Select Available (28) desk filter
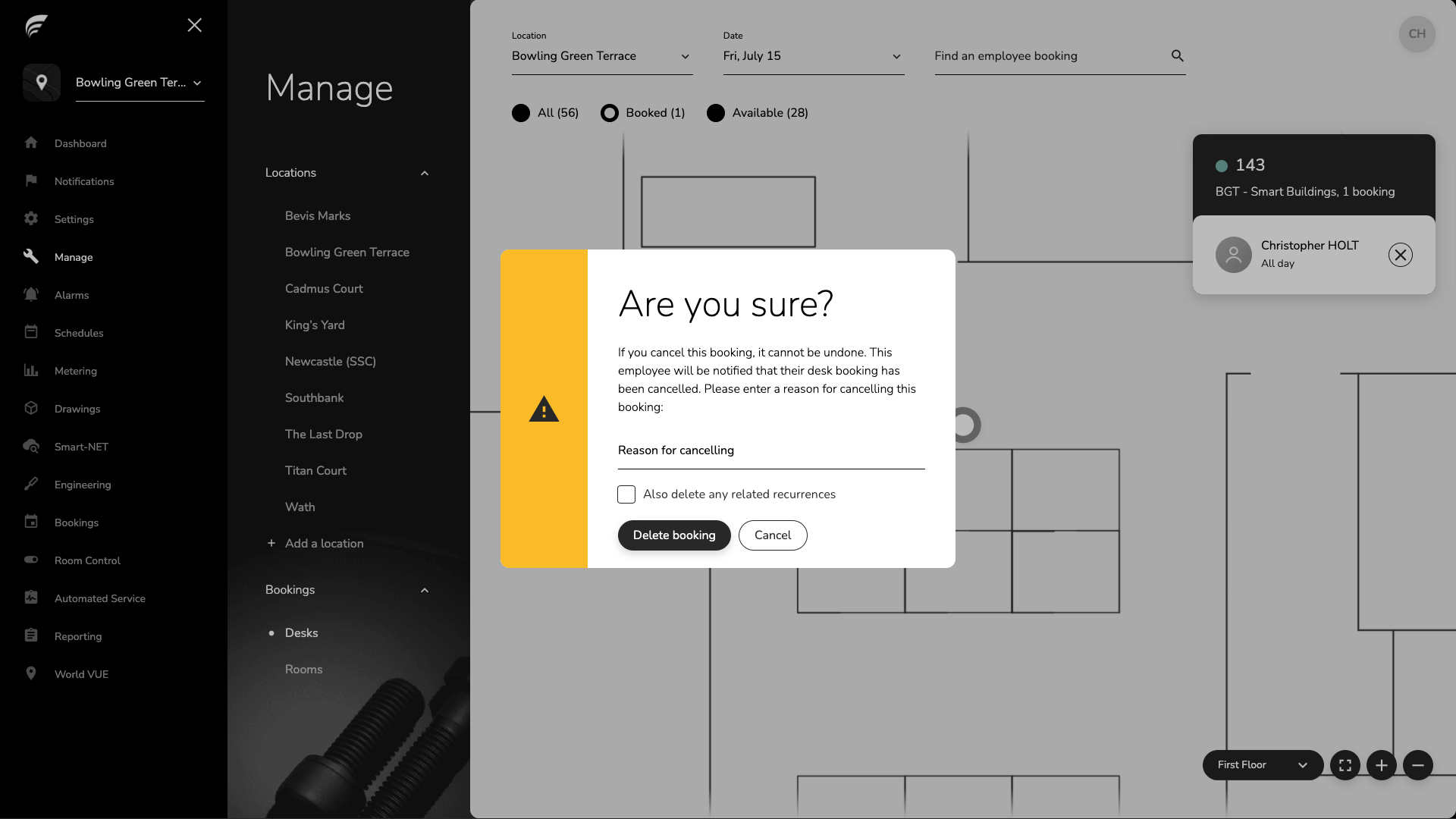Viewport: 1456px width, 819px height. coord(758,113)
